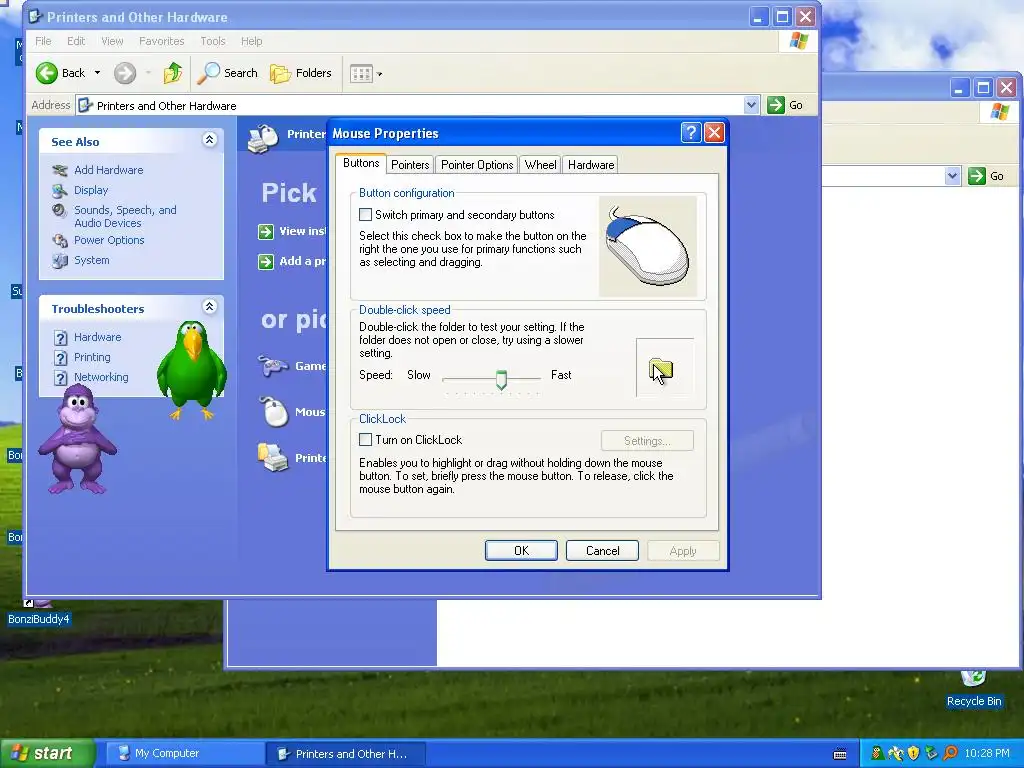
Task: Click the yellow test folder in Double-click speed
Action: pyautogui.click(x=661, y=371)
